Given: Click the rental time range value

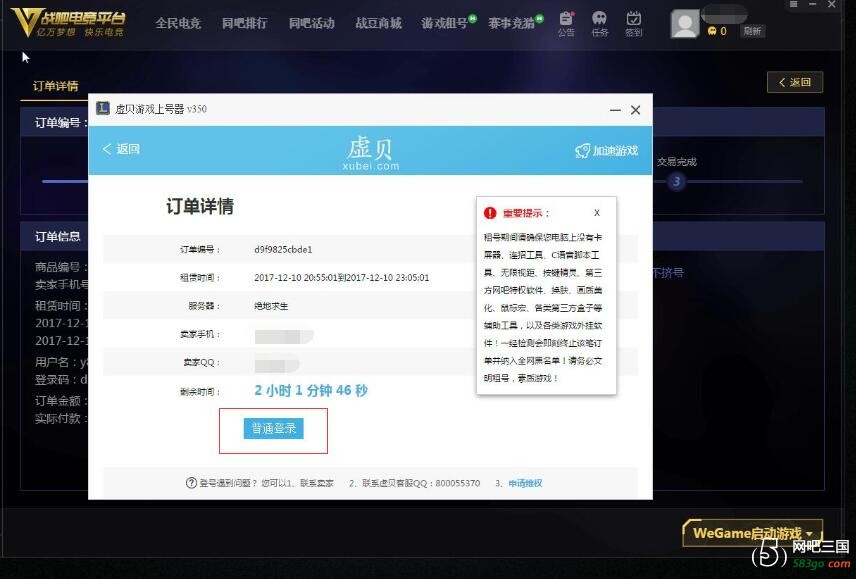Looking at the screenshot, I should point(342,278).
